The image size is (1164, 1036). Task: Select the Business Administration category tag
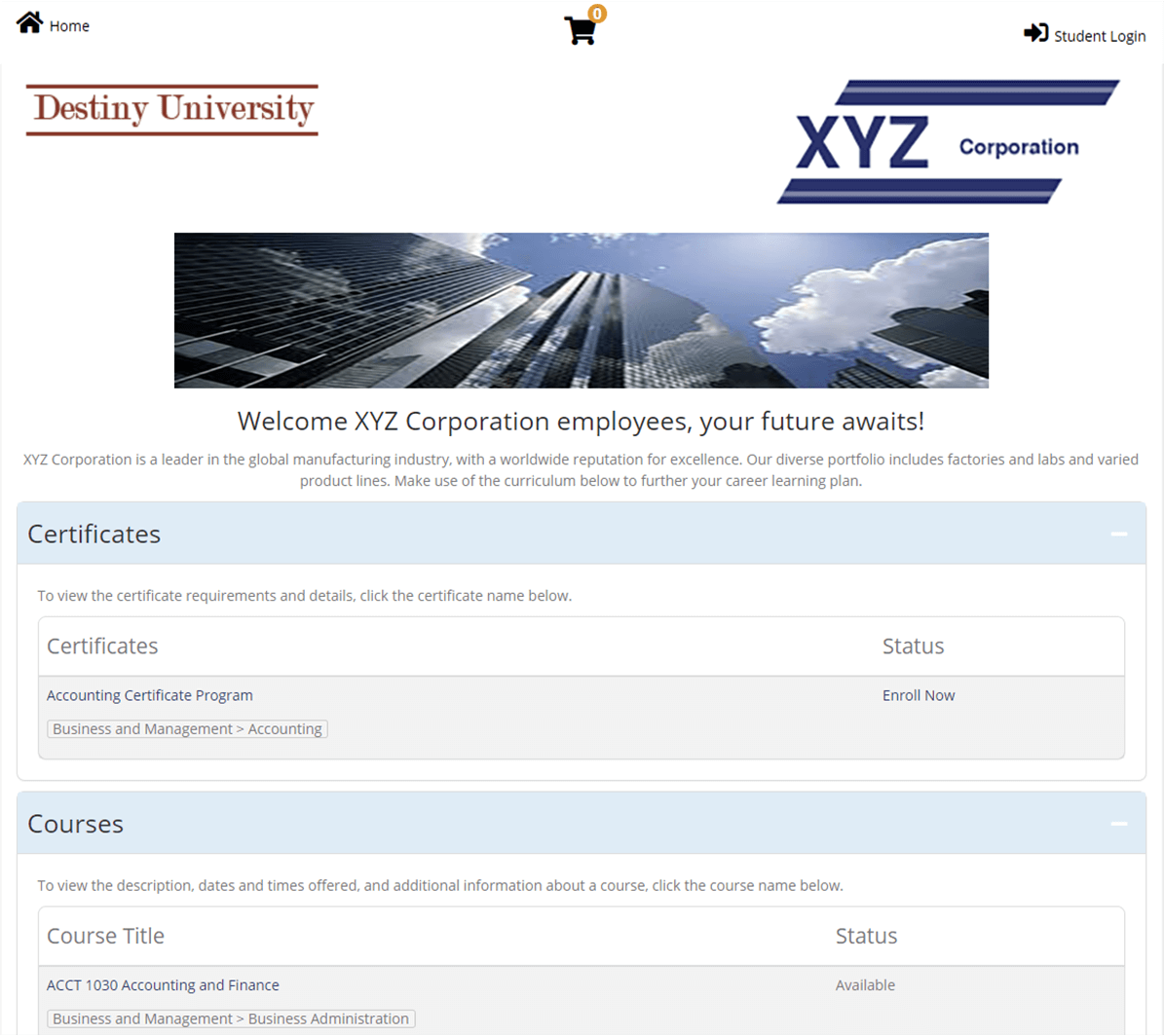(x=231, y=1018)
